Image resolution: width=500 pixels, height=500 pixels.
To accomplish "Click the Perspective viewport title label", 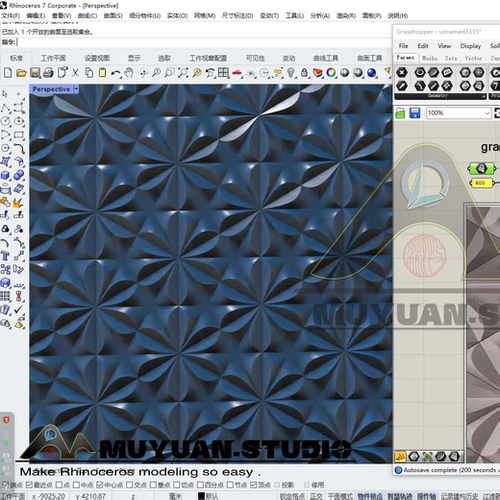I will click(x=51, y=89).
